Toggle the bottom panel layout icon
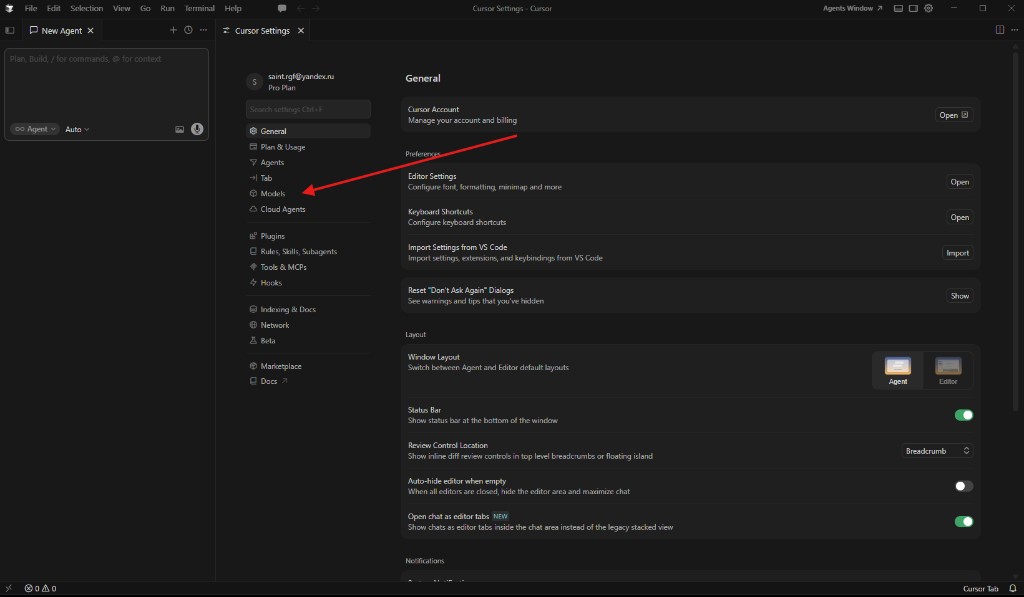 (x=898, y=8)
